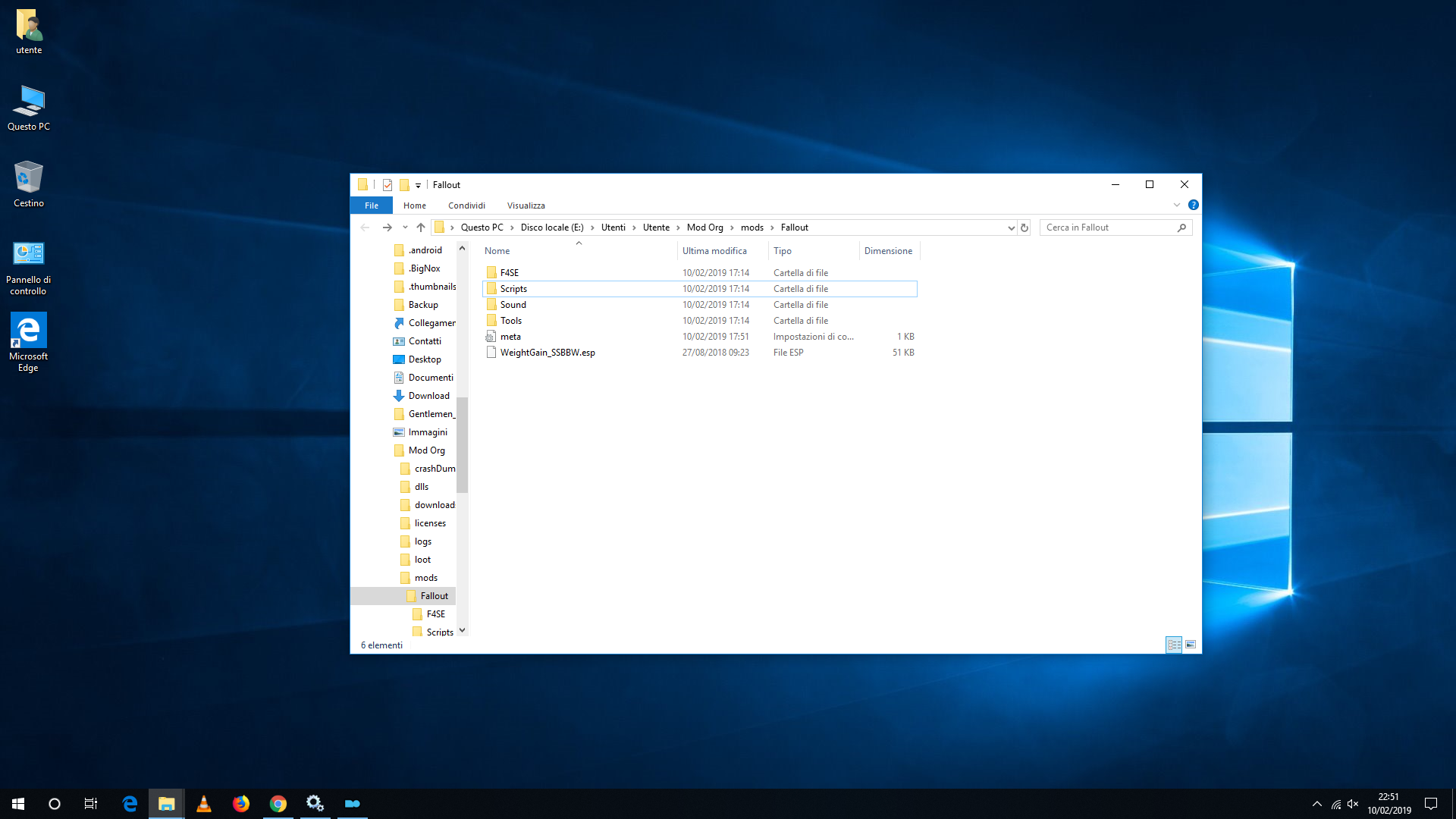The width and height of the screenshot is (1456, 819).
Task: Click the Properties quick access toolbar icon
Action: 388,185
